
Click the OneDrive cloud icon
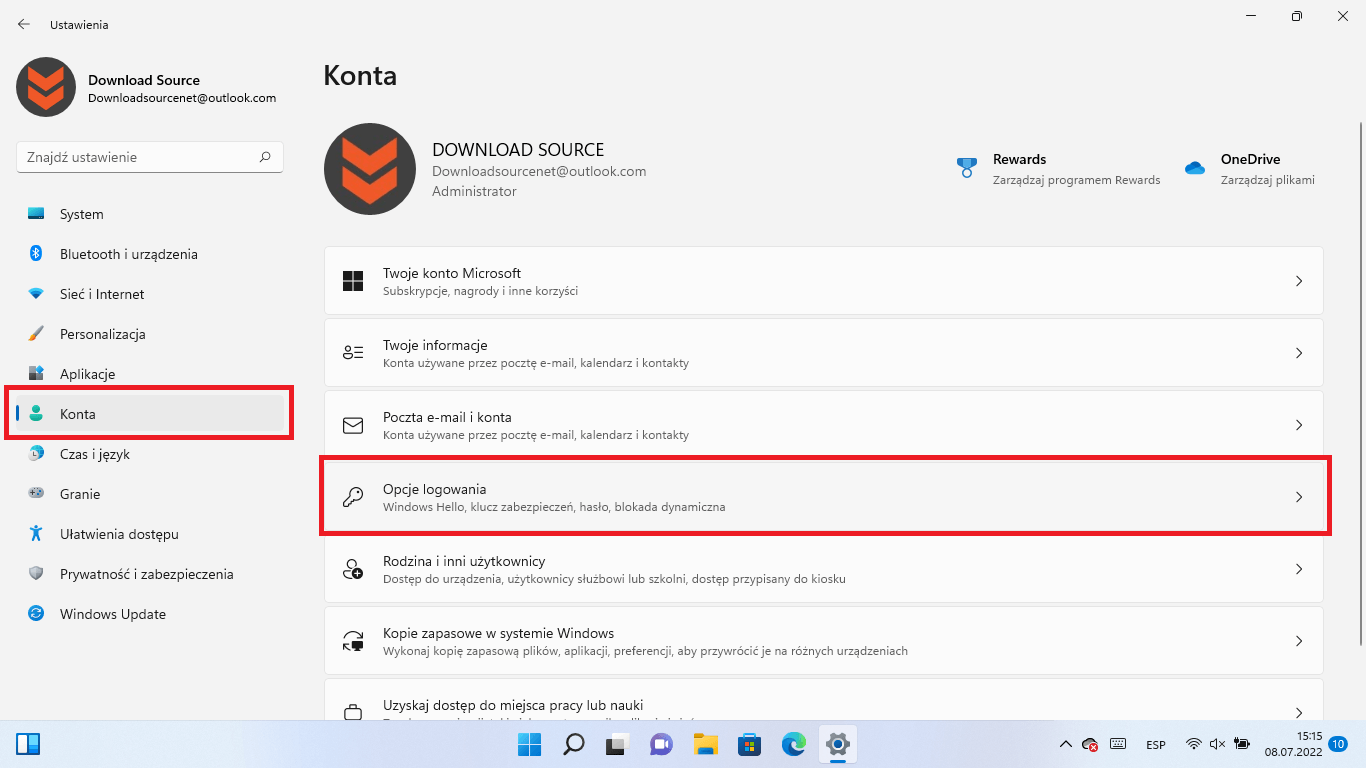pos(1194,168)
